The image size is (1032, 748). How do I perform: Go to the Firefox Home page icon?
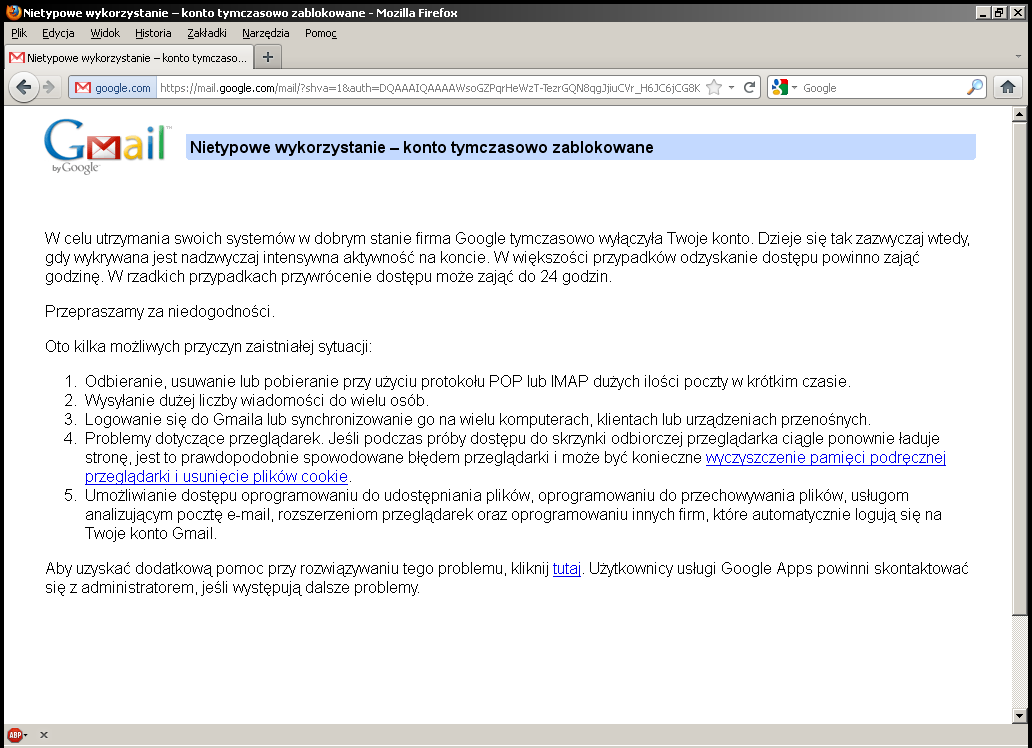pos(1007,87)
